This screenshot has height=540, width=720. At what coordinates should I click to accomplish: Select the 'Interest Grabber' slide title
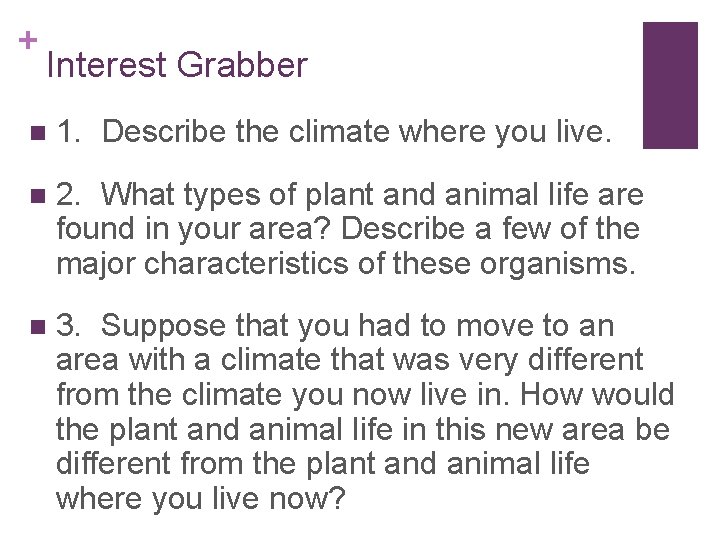(177, 66)
